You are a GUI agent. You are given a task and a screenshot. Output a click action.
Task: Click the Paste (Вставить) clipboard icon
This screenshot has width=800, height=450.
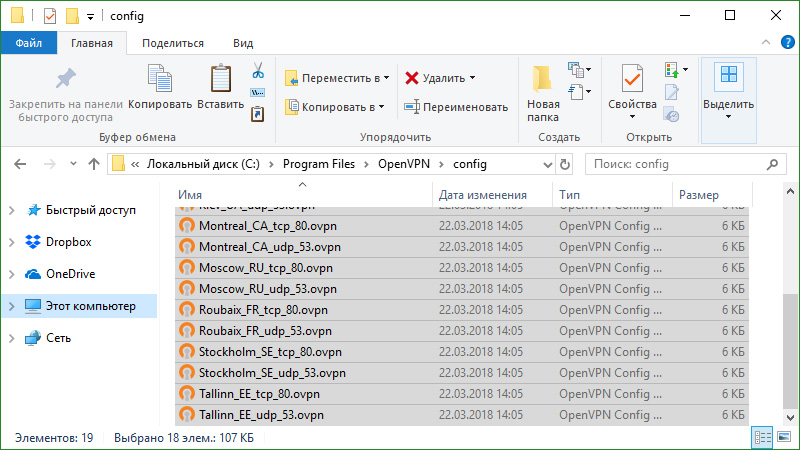click(x=220, y=80)
